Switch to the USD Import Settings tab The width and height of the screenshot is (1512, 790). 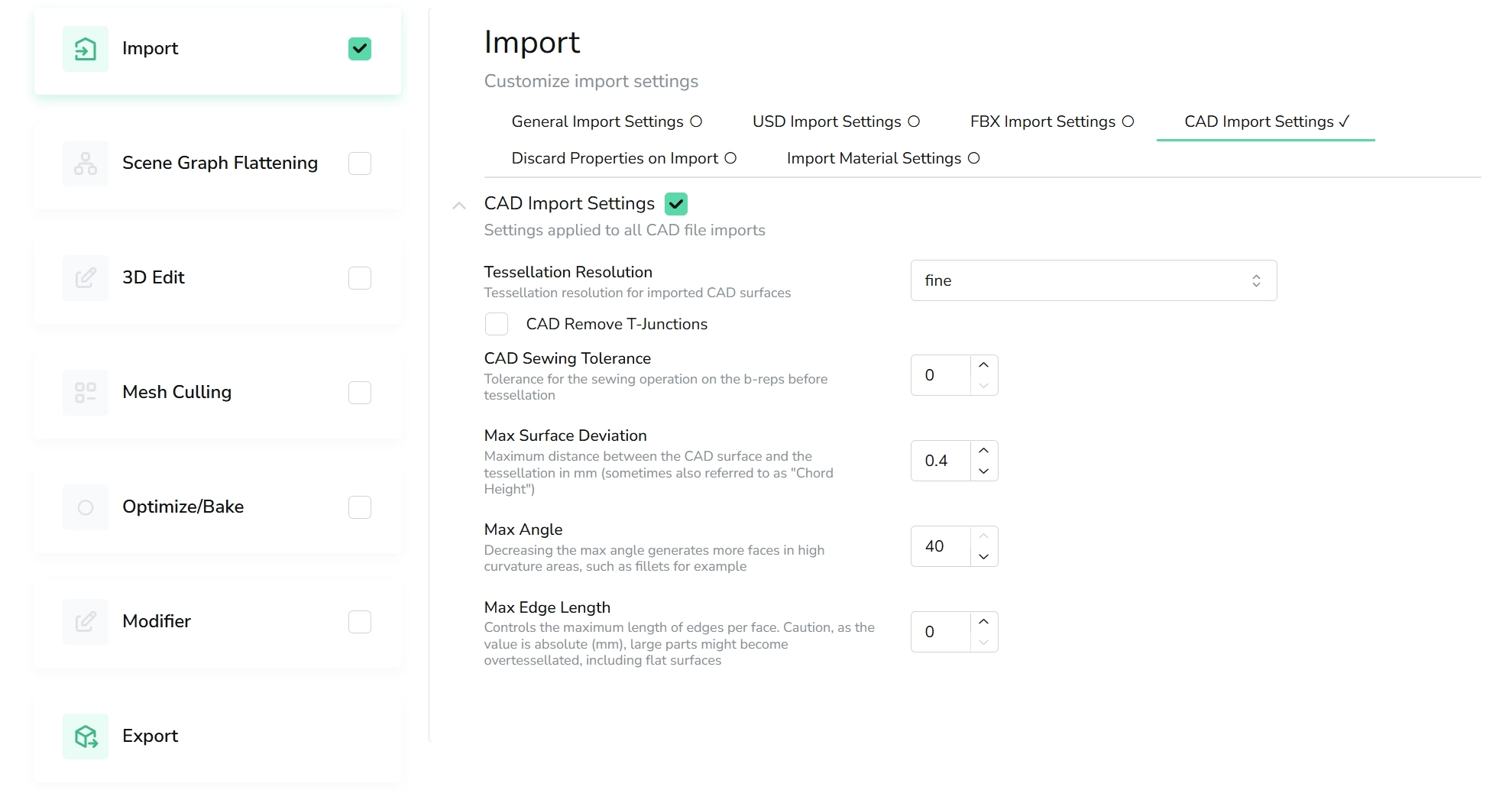tap(835, 121)
